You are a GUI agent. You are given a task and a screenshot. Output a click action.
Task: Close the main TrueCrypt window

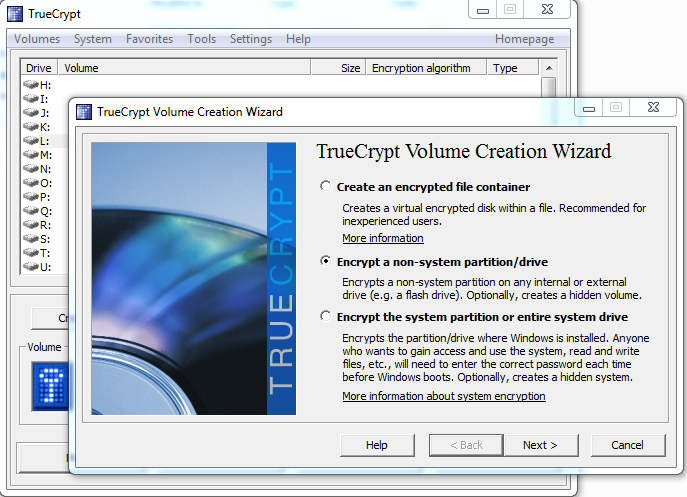pos(547,10)
